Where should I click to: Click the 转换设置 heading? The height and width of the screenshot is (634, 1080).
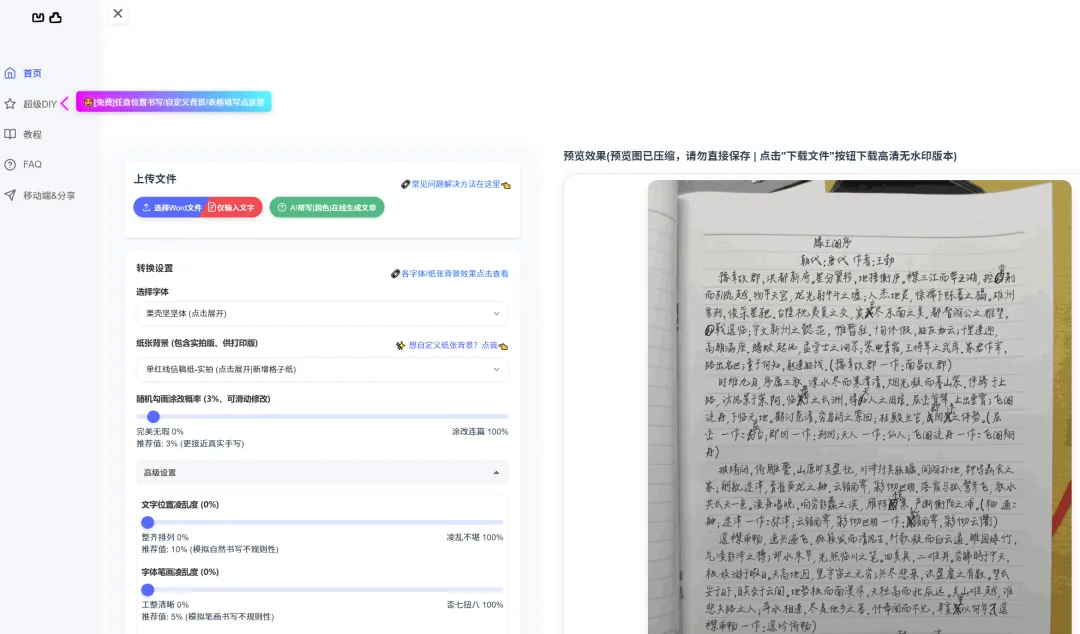[x=154, y=268]
